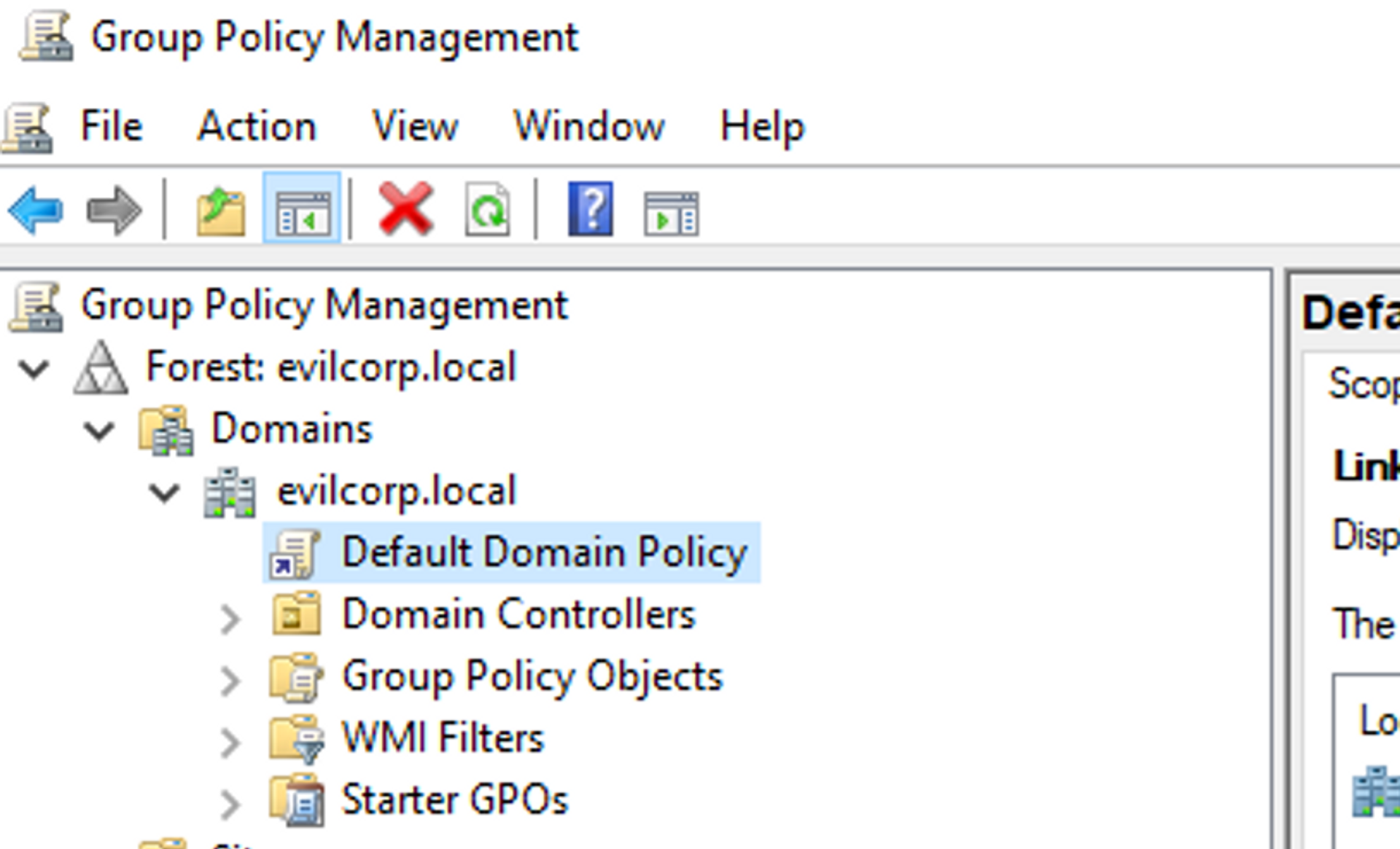Expand the Domain Controllers node
Viewport: 1400px width, 849px height.
(x=230, y=618)
